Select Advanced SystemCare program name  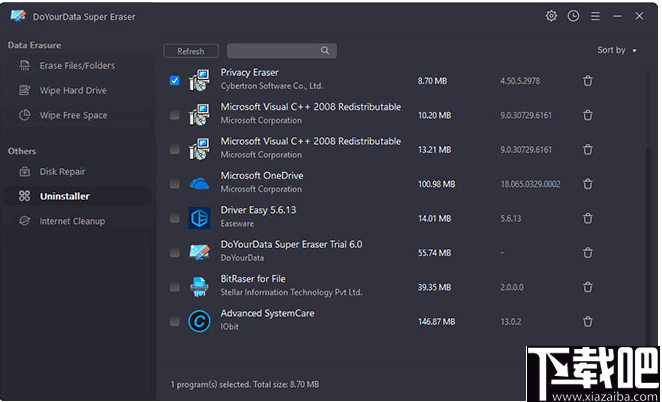pos(267,313)
